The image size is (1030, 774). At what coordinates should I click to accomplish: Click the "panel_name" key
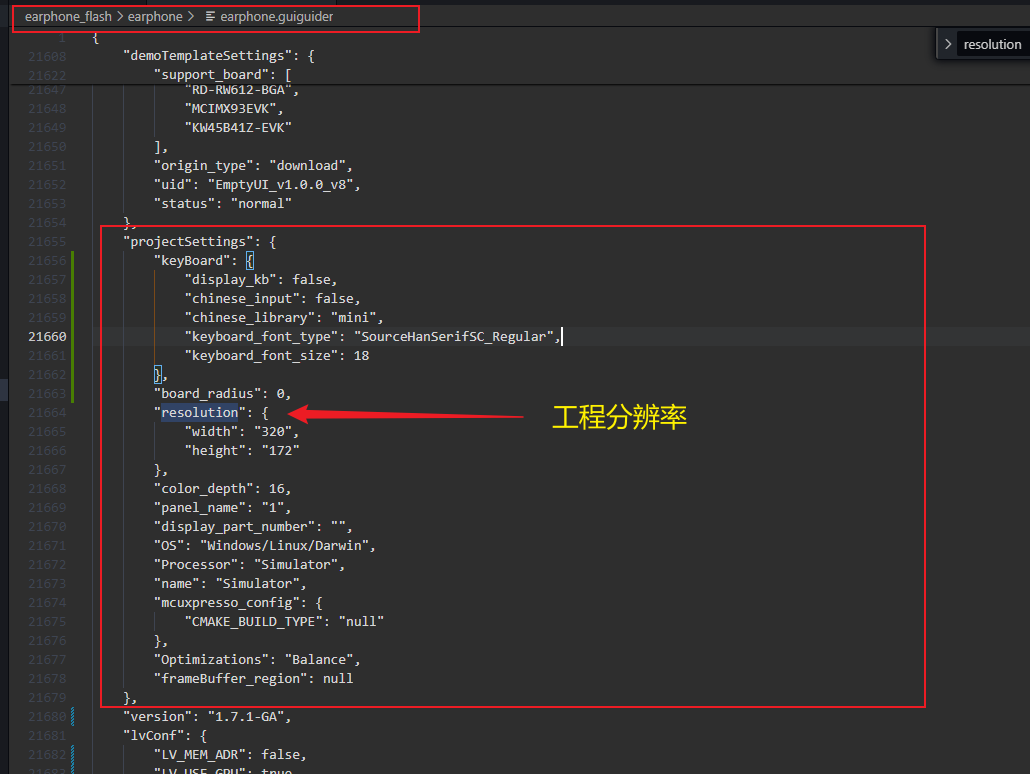click(200, 508)
